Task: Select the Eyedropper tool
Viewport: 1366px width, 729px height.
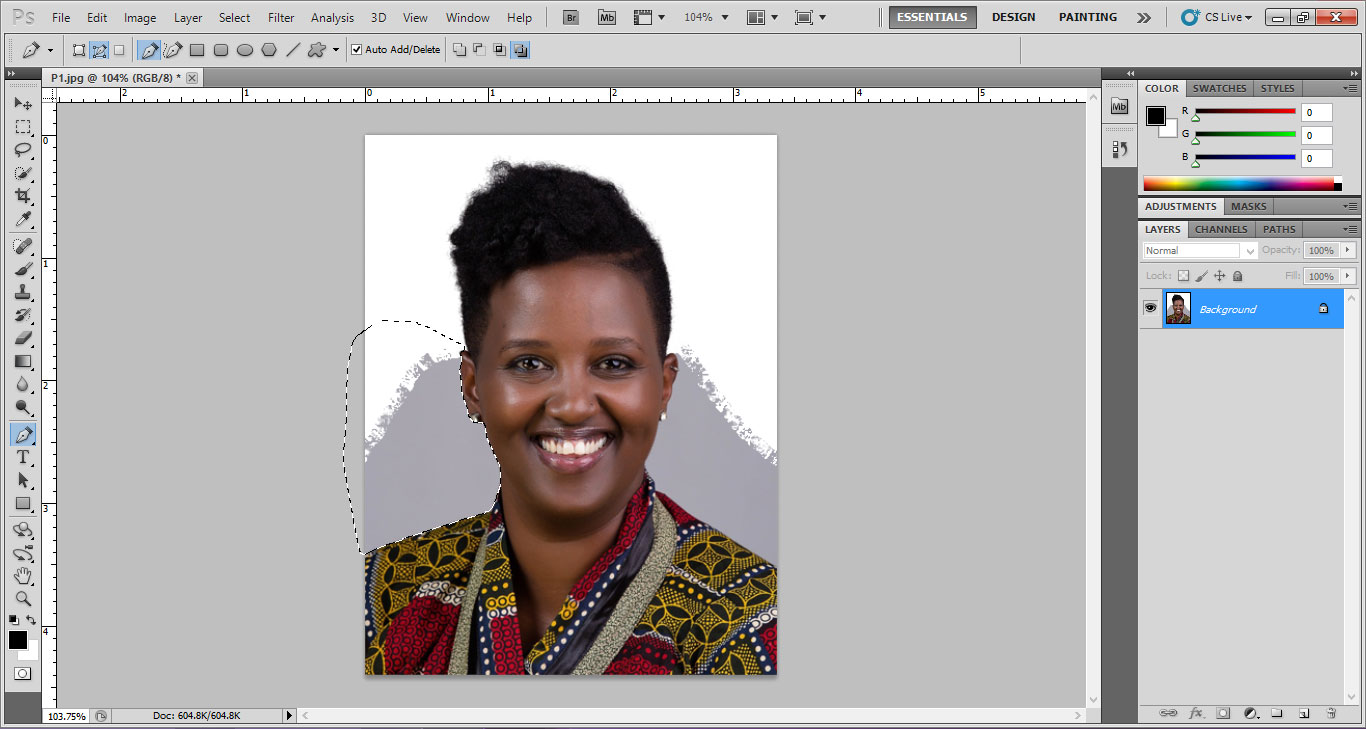Action: click(23, 219)
